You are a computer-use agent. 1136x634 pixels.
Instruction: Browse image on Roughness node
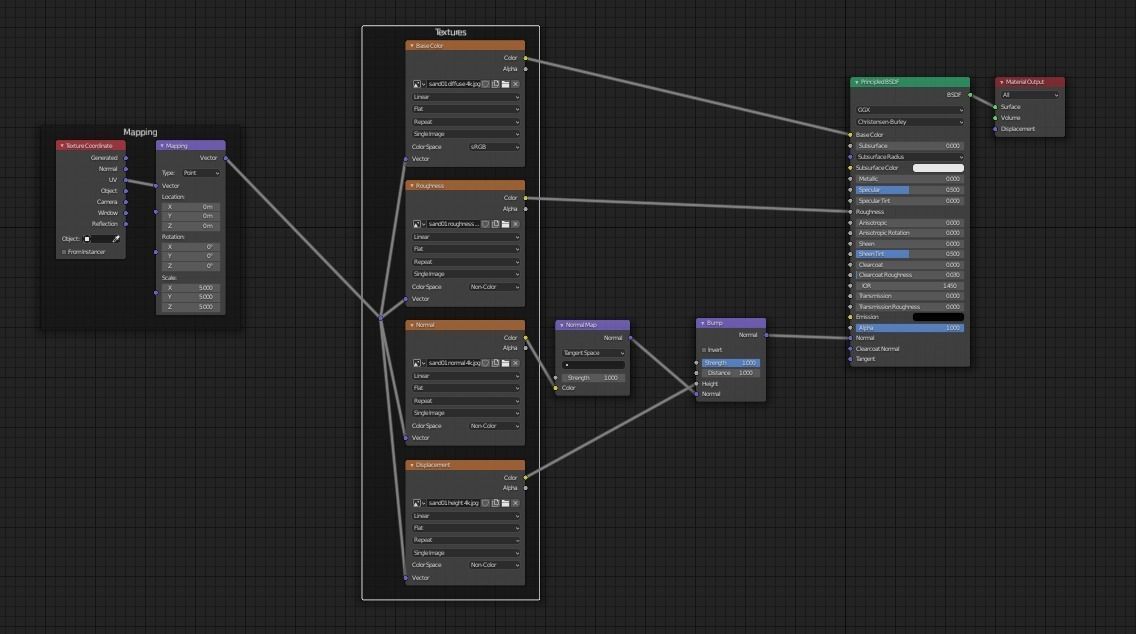coord(418,224)
